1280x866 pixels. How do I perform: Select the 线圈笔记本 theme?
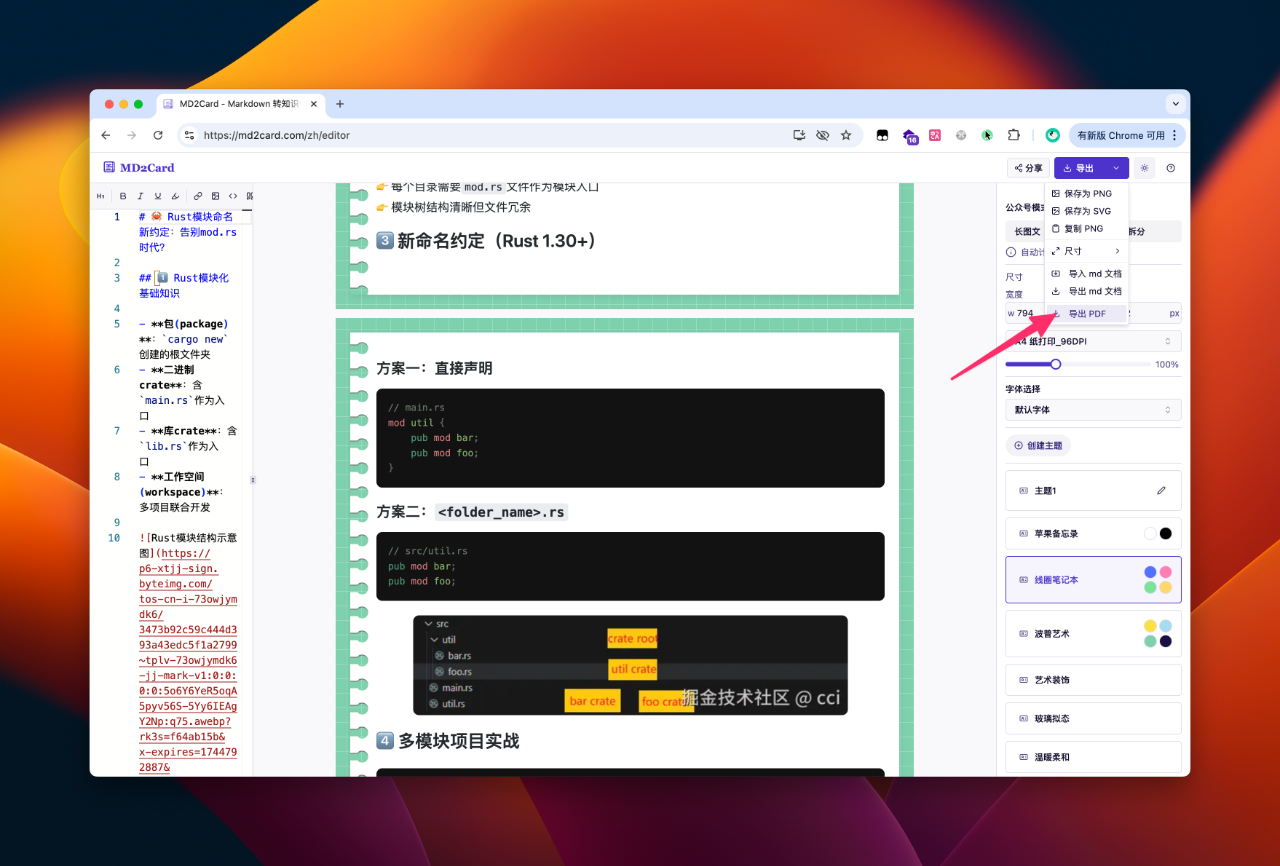[x=1093, y=580]
